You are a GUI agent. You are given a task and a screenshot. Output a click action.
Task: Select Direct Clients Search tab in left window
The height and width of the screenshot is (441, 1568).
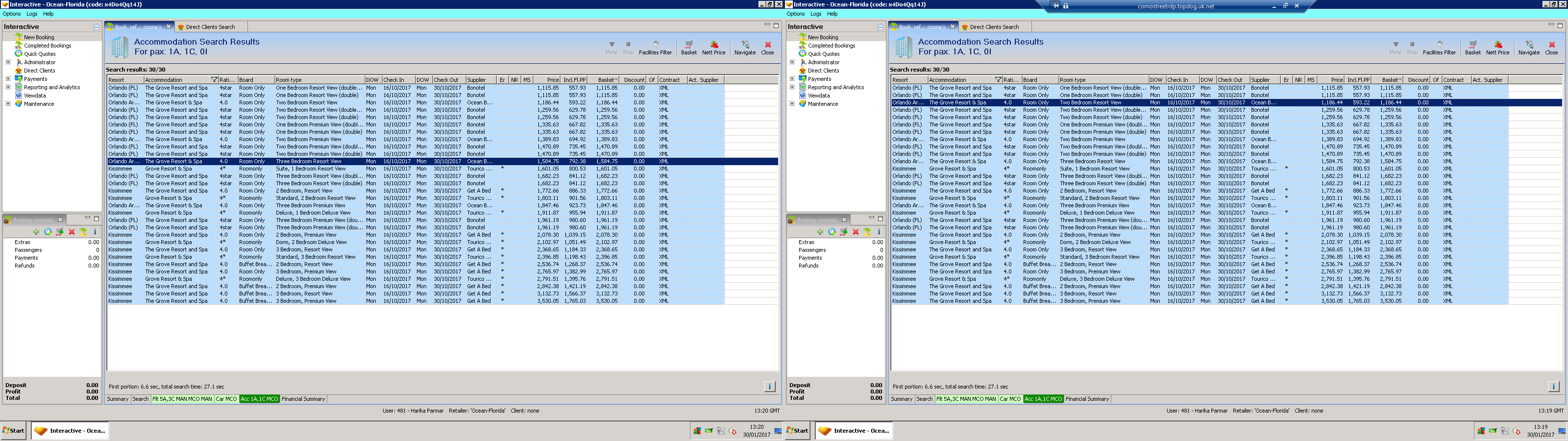tap(210, 27)
